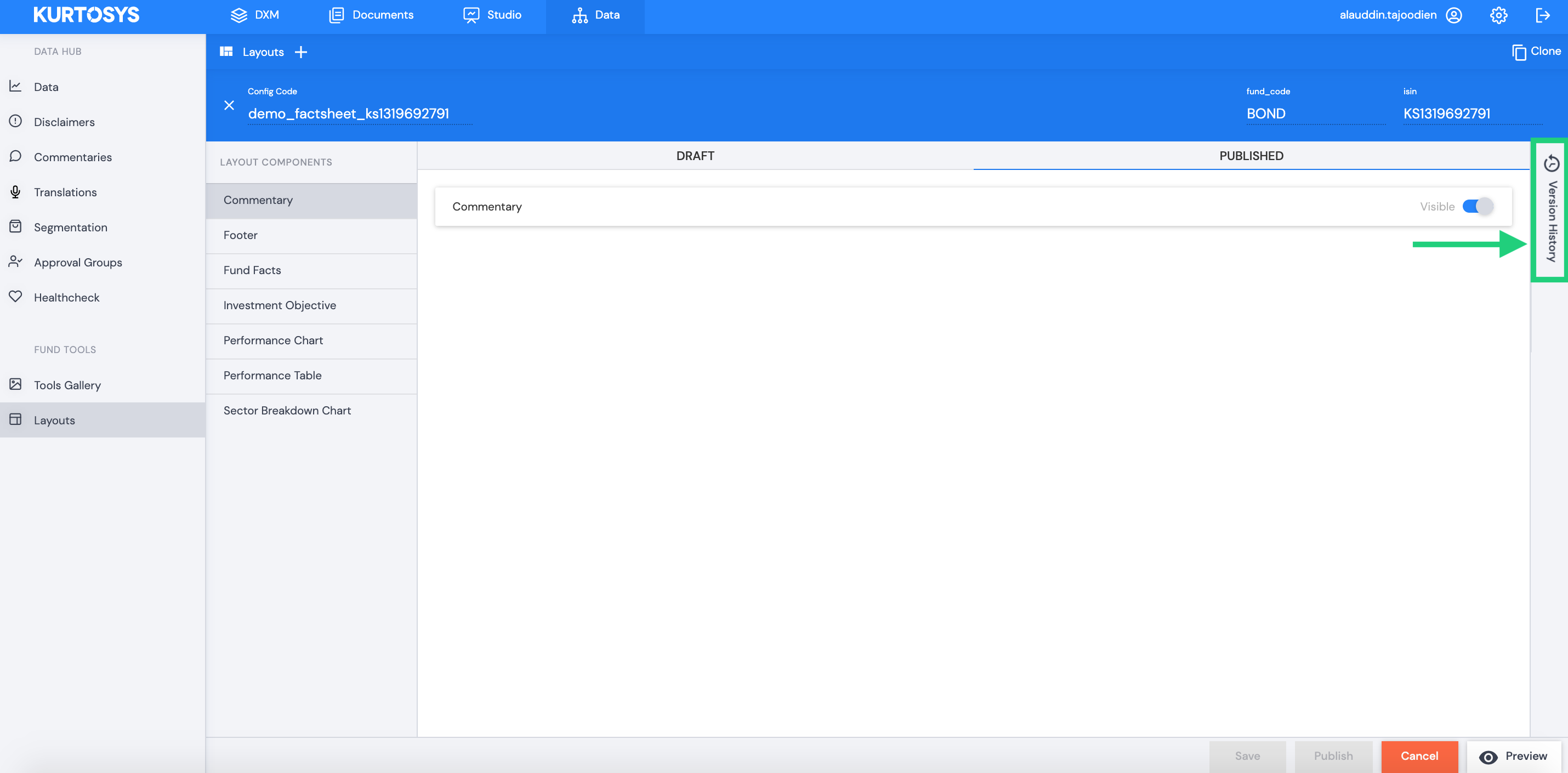Viewport: 1568px width, 773px height.
Task: Select the Performance Chart component
Action: [311, 340]
